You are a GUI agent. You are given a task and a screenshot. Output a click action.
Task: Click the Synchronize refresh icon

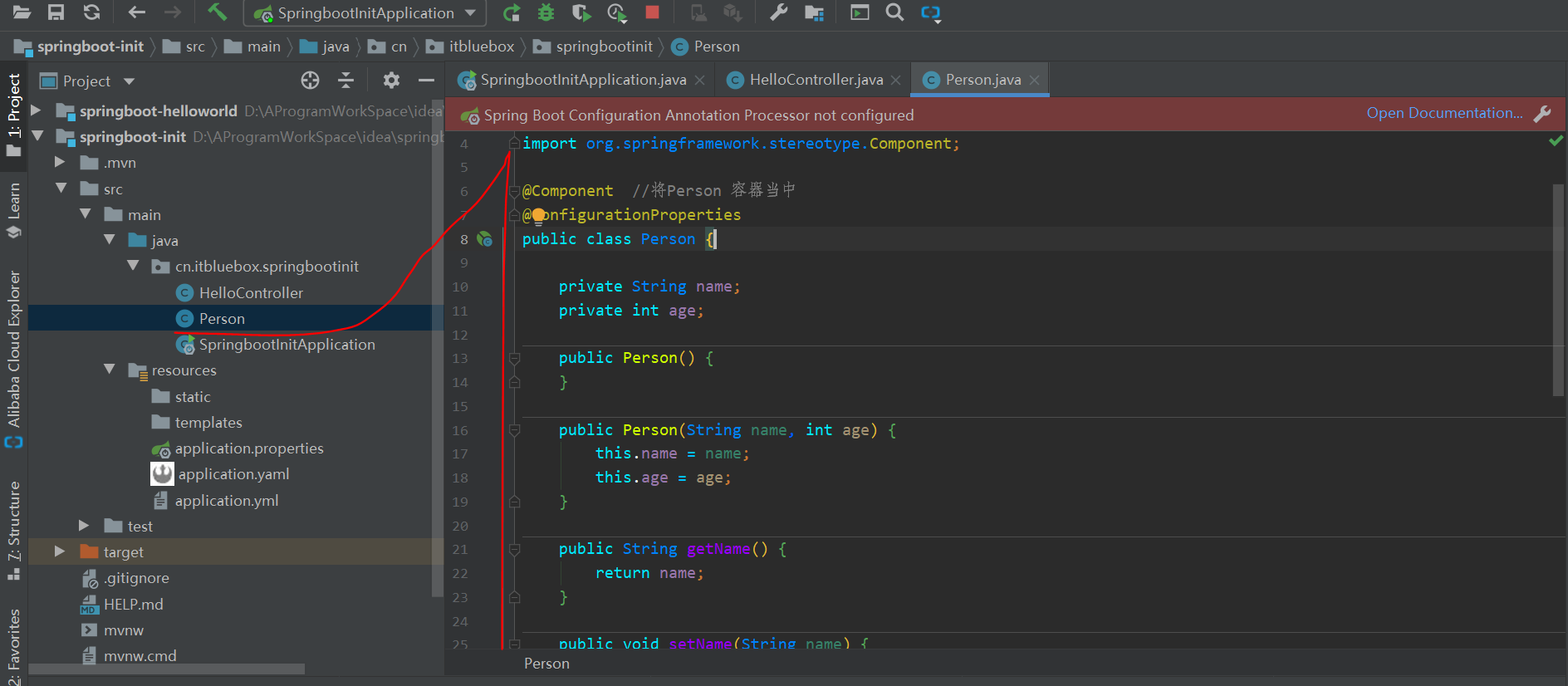coord(91,12)
